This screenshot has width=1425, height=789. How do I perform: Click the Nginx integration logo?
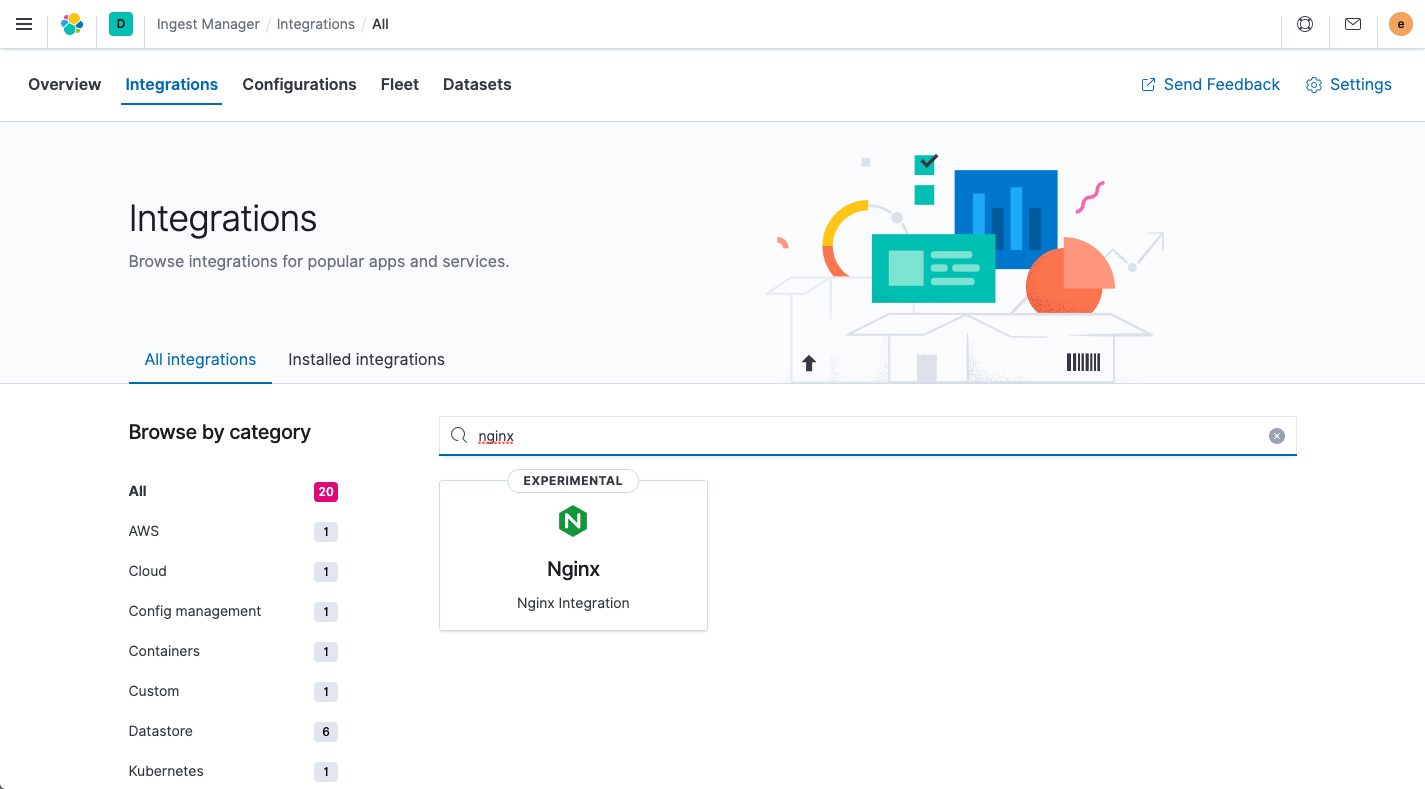pyautogui.click(x=572, y=521)
